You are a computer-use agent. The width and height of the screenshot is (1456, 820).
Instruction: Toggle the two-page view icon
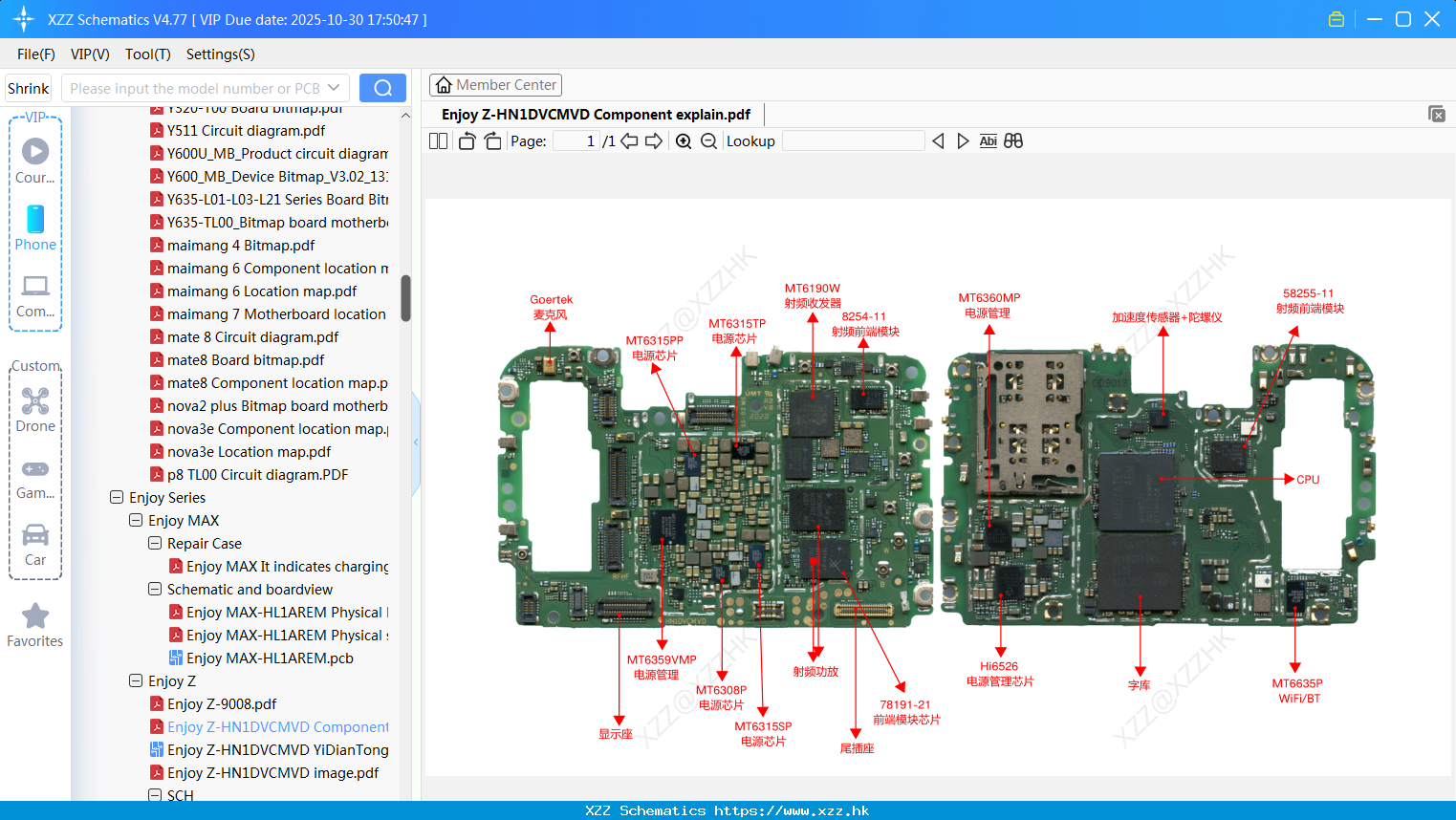pos(438,140)
